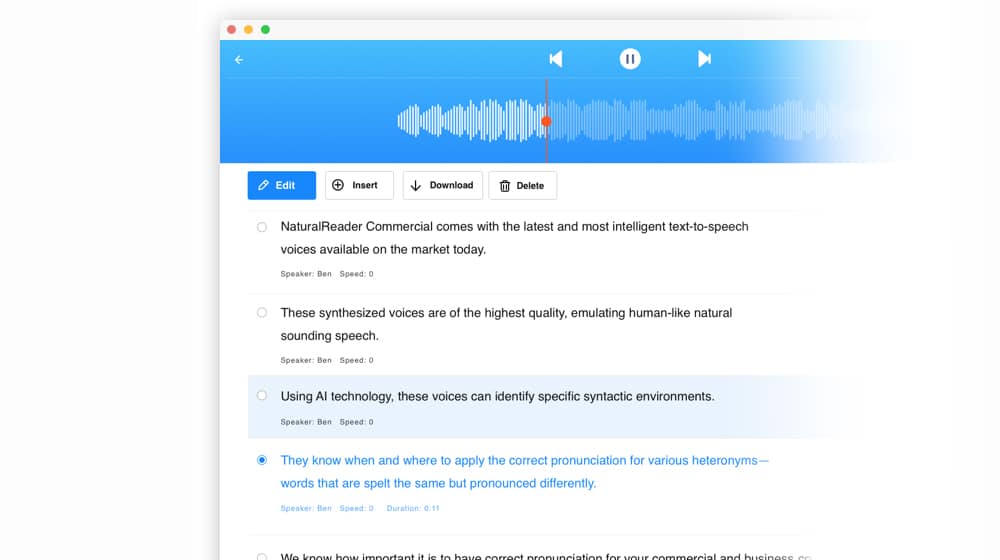Click the down-arrow icon in the Download button
The image size is (1000, 560).
[416, 186]
